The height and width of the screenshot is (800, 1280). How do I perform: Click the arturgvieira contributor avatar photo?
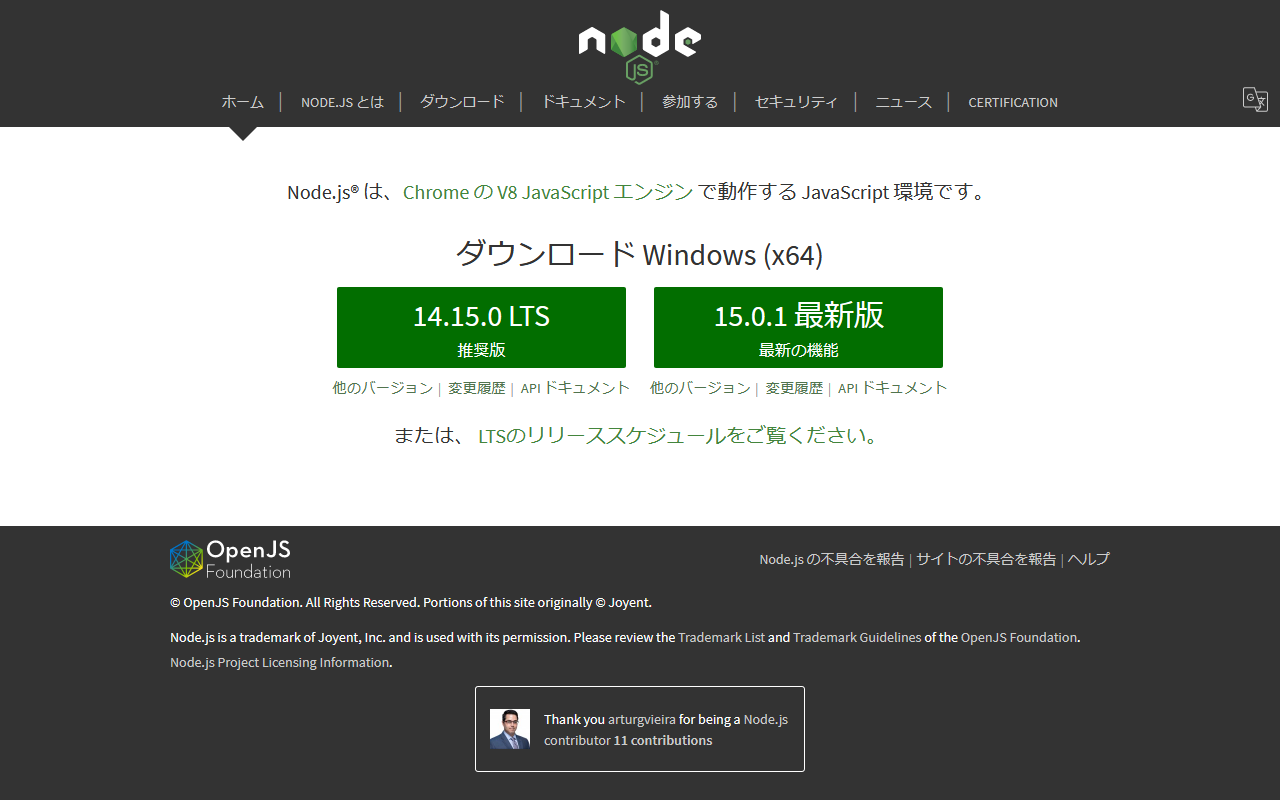[510, 729]
